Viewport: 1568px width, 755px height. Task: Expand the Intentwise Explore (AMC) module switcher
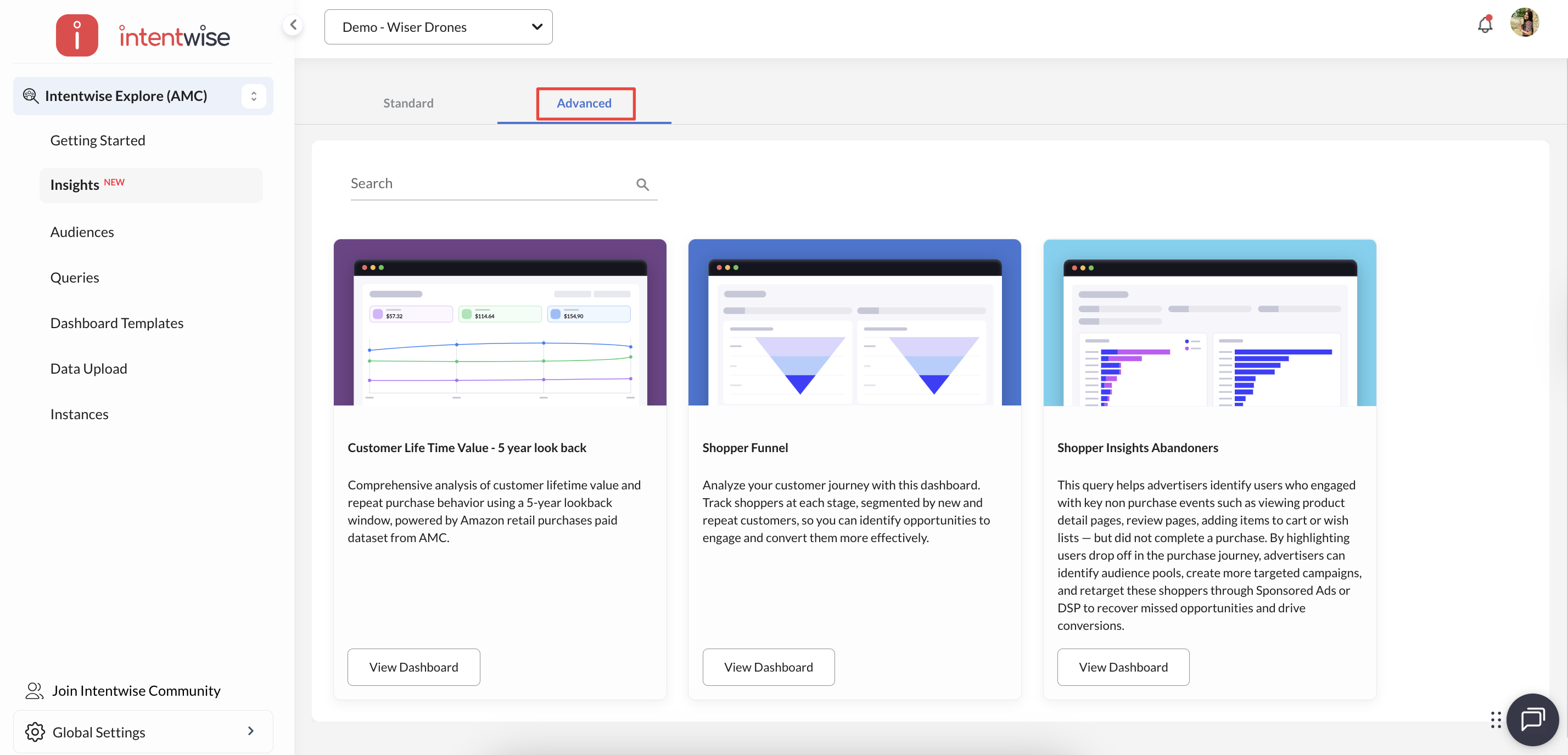[x=253, y=96]
